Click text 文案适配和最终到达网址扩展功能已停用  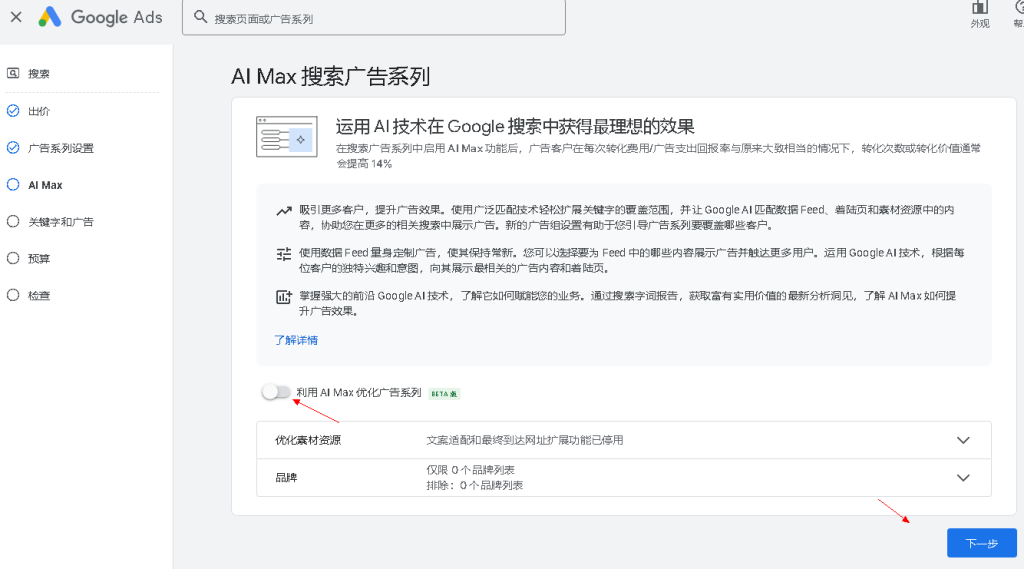(524, 440)
